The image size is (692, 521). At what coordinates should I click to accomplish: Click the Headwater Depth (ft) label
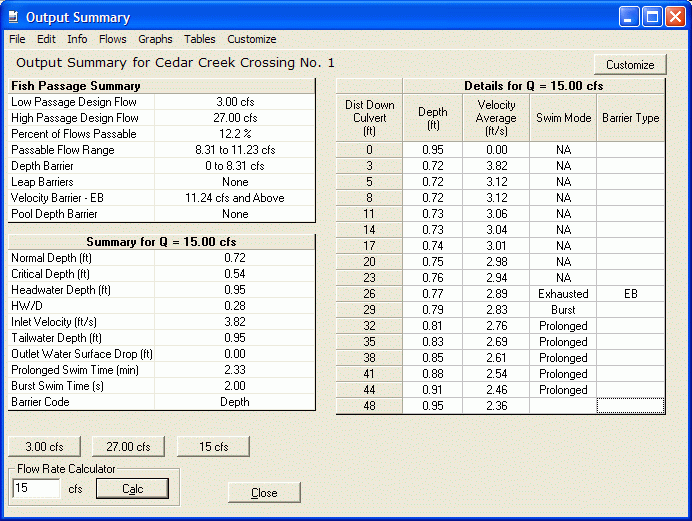(x=61, y=290)
